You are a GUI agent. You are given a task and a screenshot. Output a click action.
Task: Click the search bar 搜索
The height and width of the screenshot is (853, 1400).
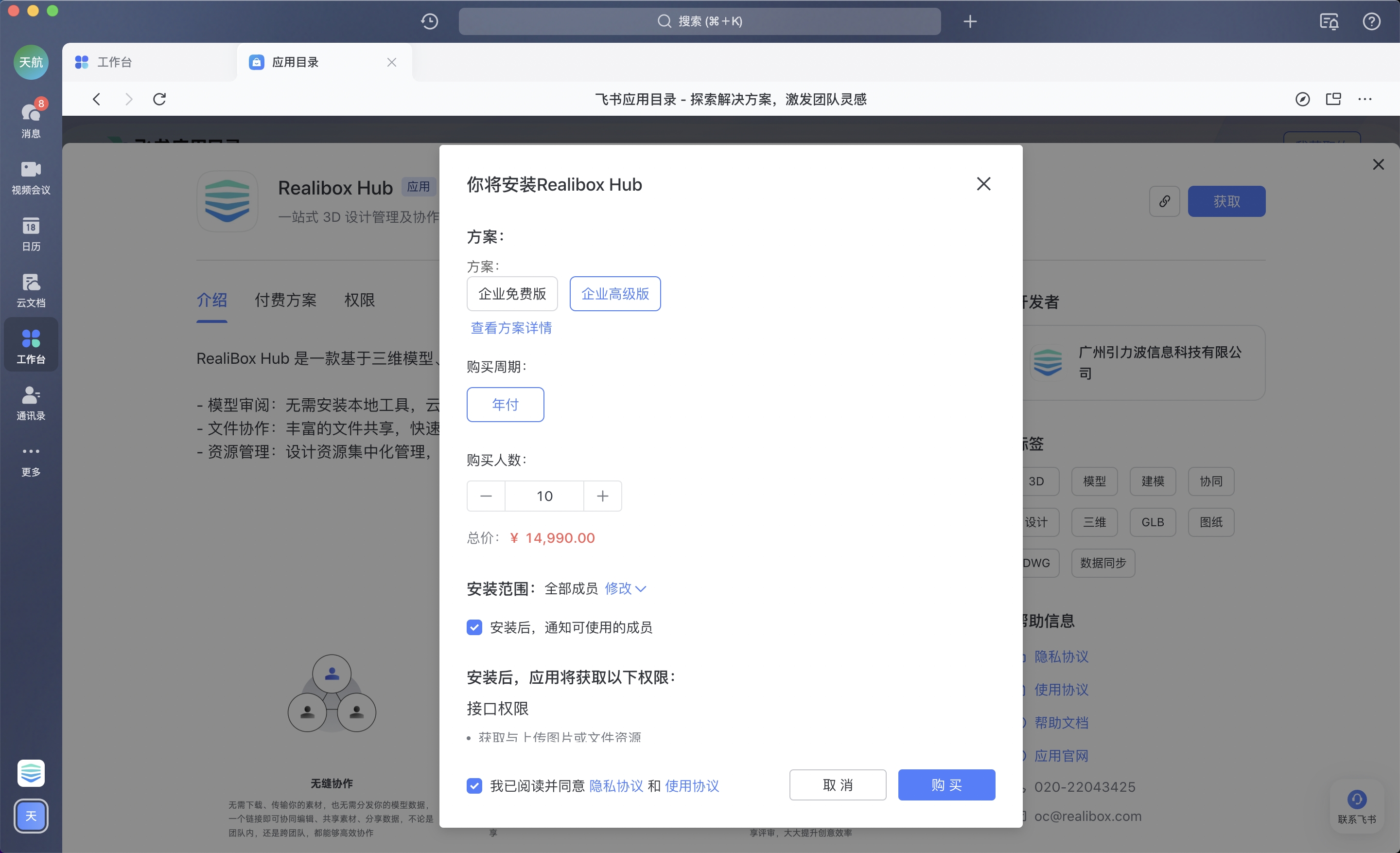700,21
